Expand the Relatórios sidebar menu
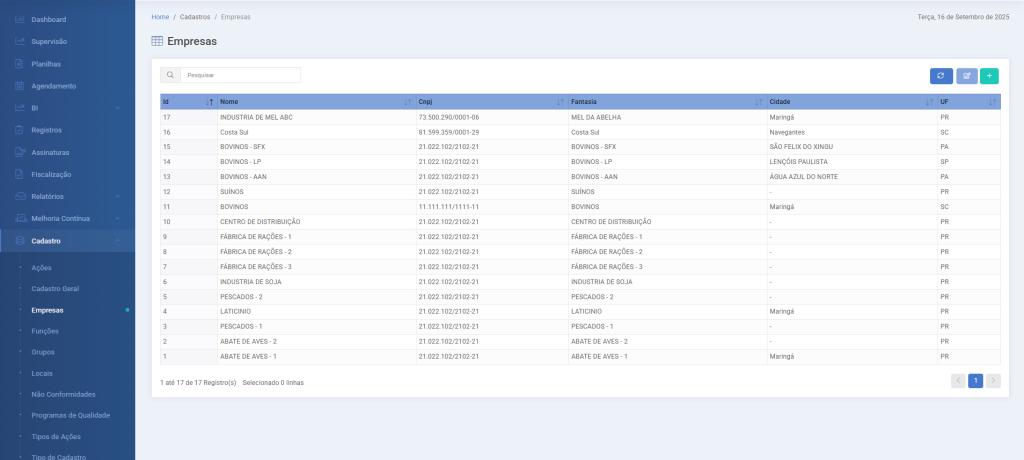The image size is (1024, 460). point(66,196)
